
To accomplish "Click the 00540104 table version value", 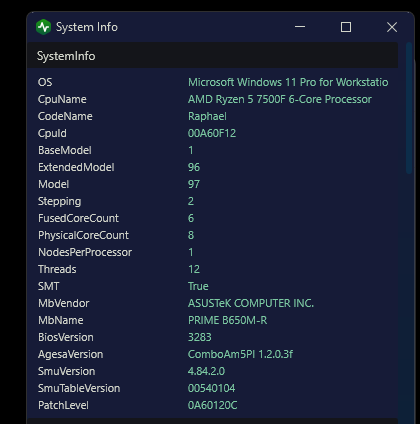I will (x=212, y=388).
